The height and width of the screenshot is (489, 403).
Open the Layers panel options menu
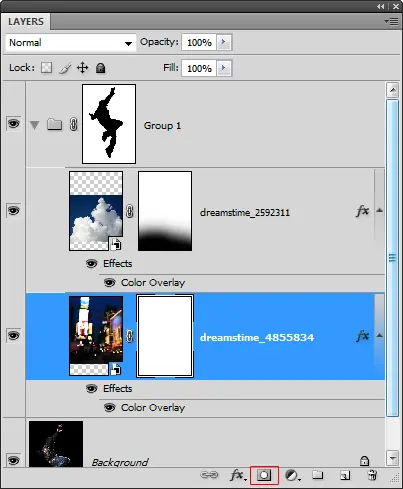click(391, 22)
